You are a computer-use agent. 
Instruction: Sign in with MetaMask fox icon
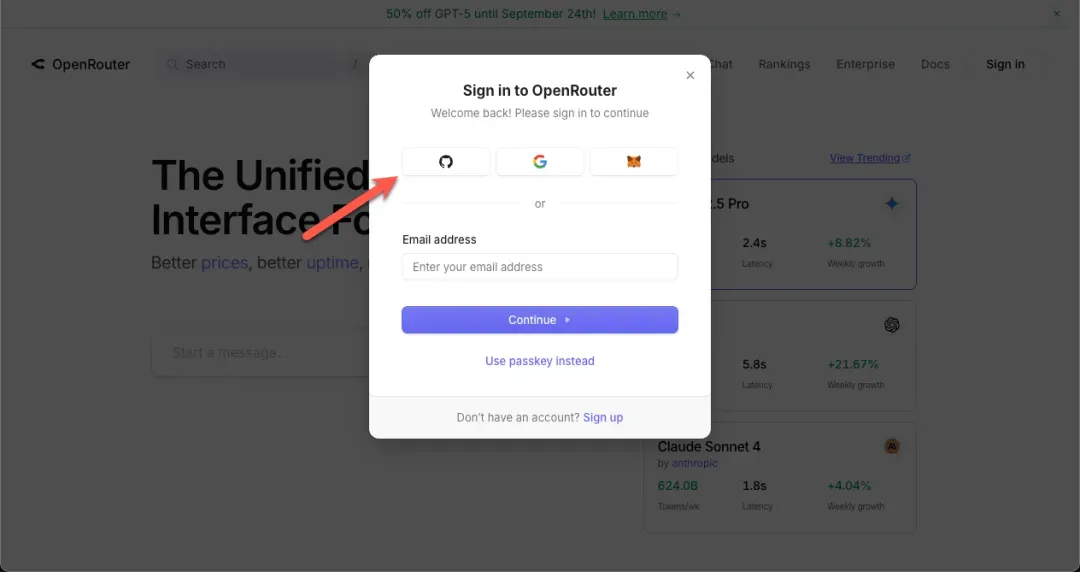tap(634, 162)
